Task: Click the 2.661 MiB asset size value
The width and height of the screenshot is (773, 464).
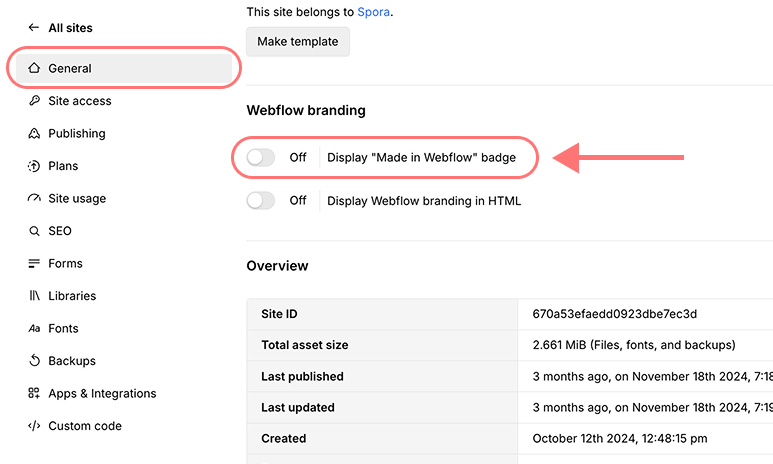Action: pos(633,345)
